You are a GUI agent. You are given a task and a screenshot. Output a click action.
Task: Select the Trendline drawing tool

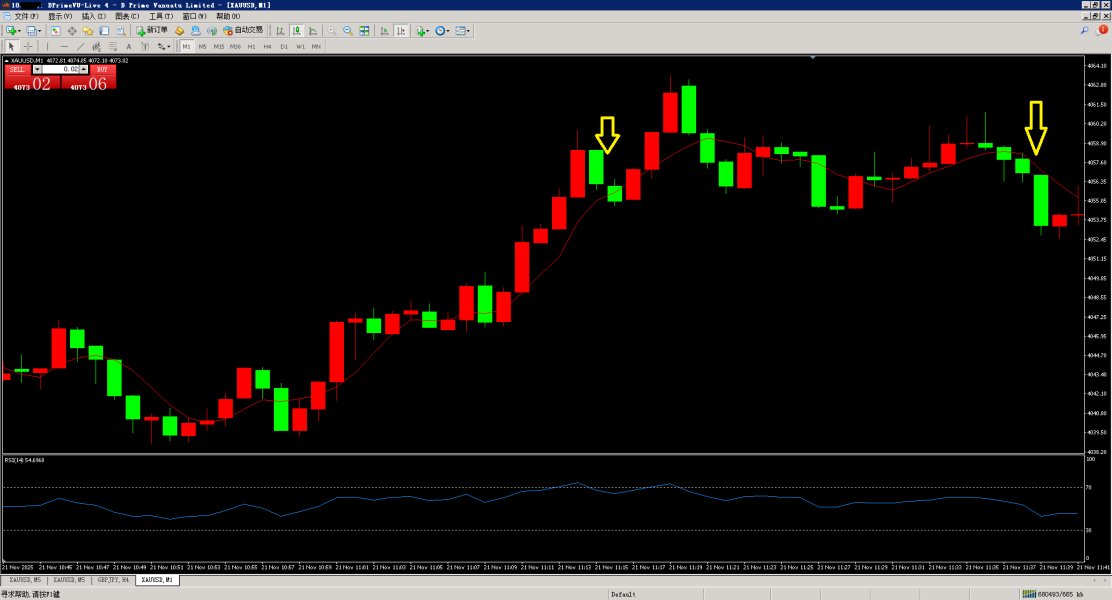tap(80, 46)
